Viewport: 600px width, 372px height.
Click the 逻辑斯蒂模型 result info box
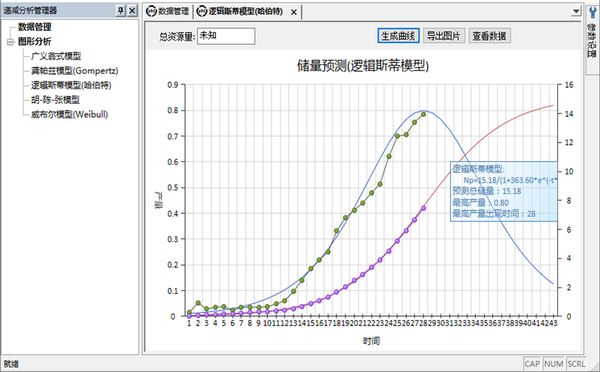[504, 191]
